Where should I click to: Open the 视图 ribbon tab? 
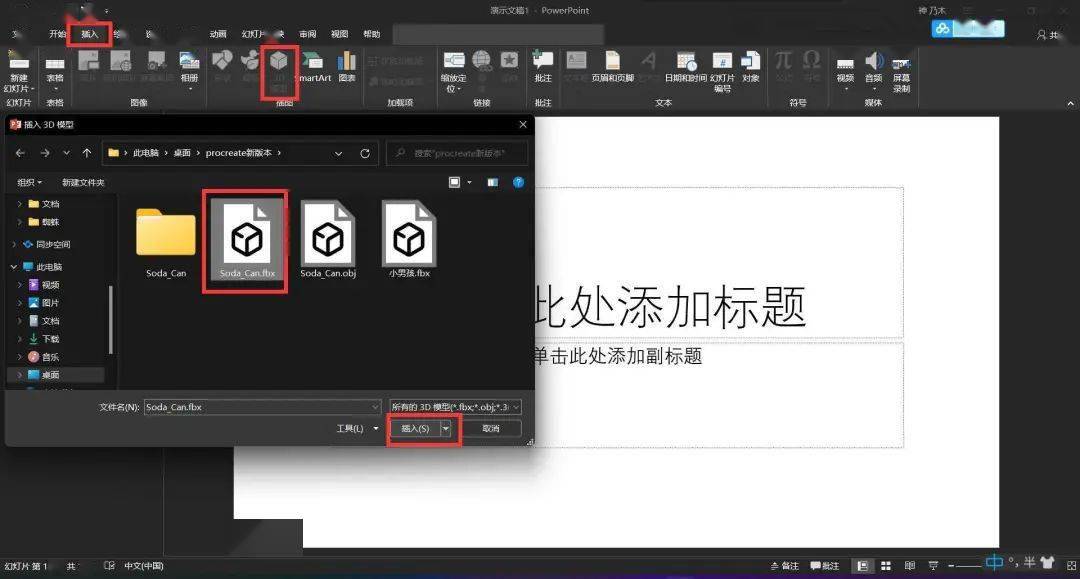pos(338,33)
